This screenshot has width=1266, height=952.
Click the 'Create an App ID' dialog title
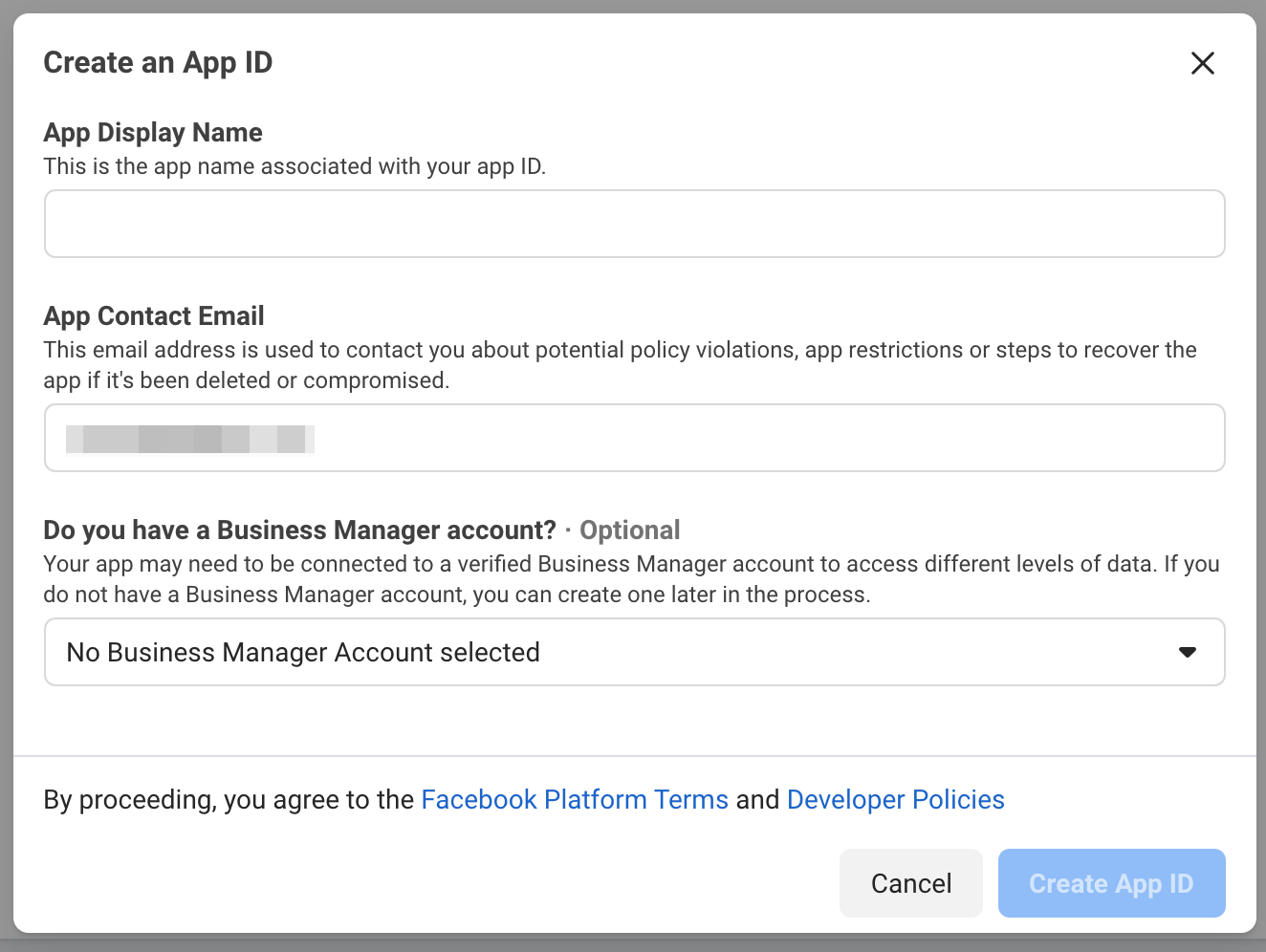(158, 63)
